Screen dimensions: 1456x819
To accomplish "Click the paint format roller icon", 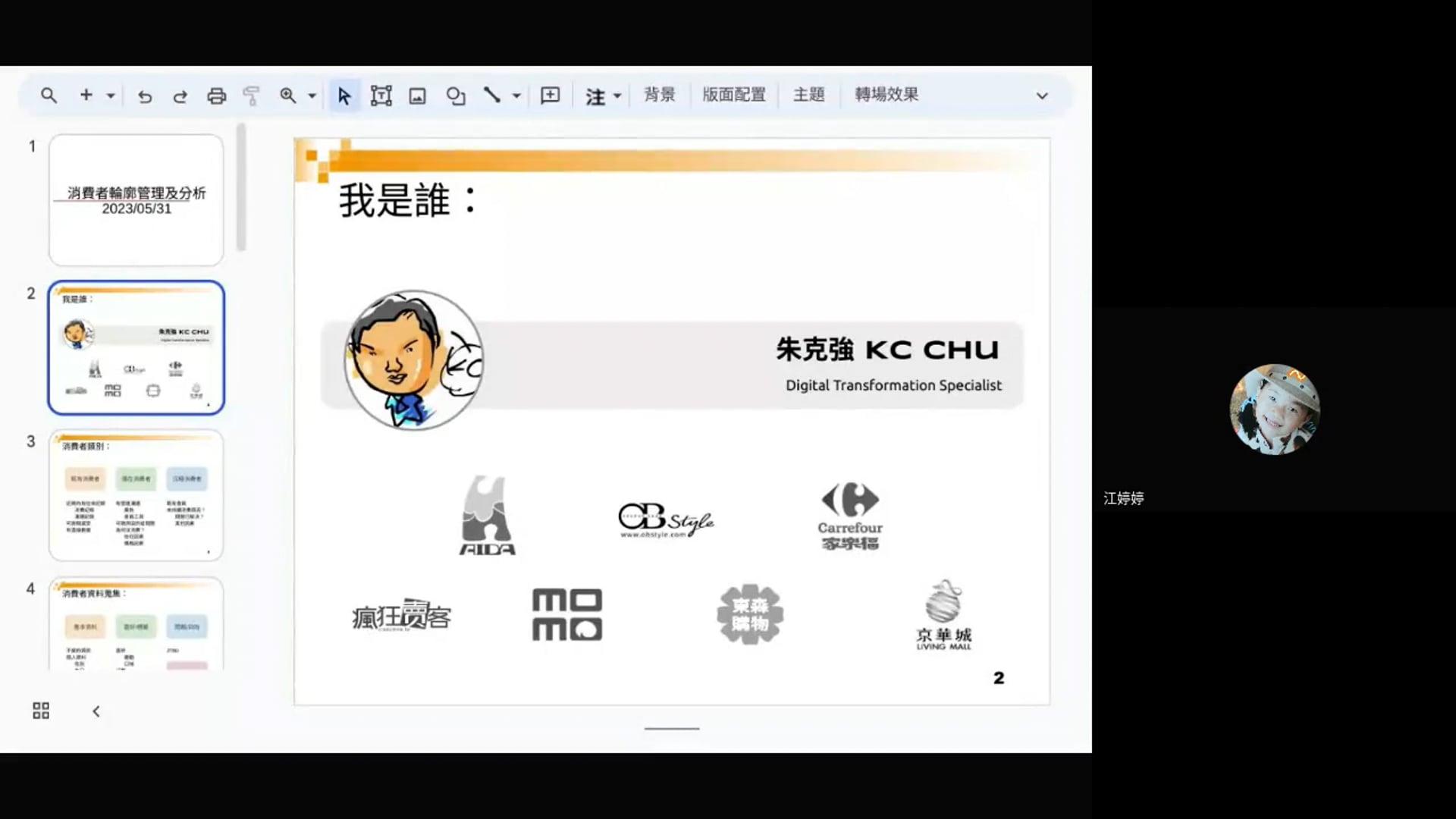I will tap(251, 96).
